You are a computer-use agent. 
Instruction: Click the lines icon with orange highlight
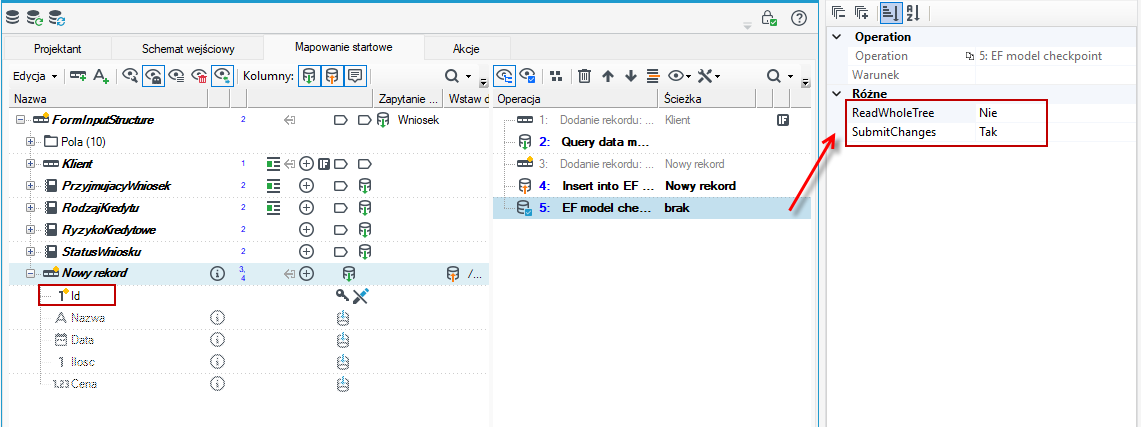tap(653, 76)
